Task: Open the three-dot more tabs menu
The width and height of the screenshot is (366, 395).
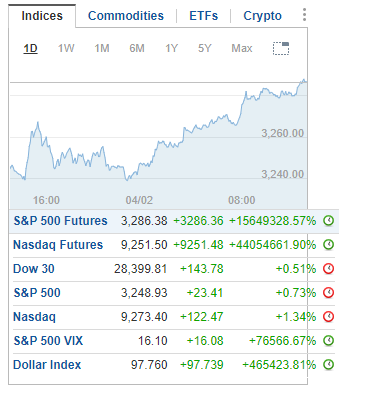Action: (304, 15)
